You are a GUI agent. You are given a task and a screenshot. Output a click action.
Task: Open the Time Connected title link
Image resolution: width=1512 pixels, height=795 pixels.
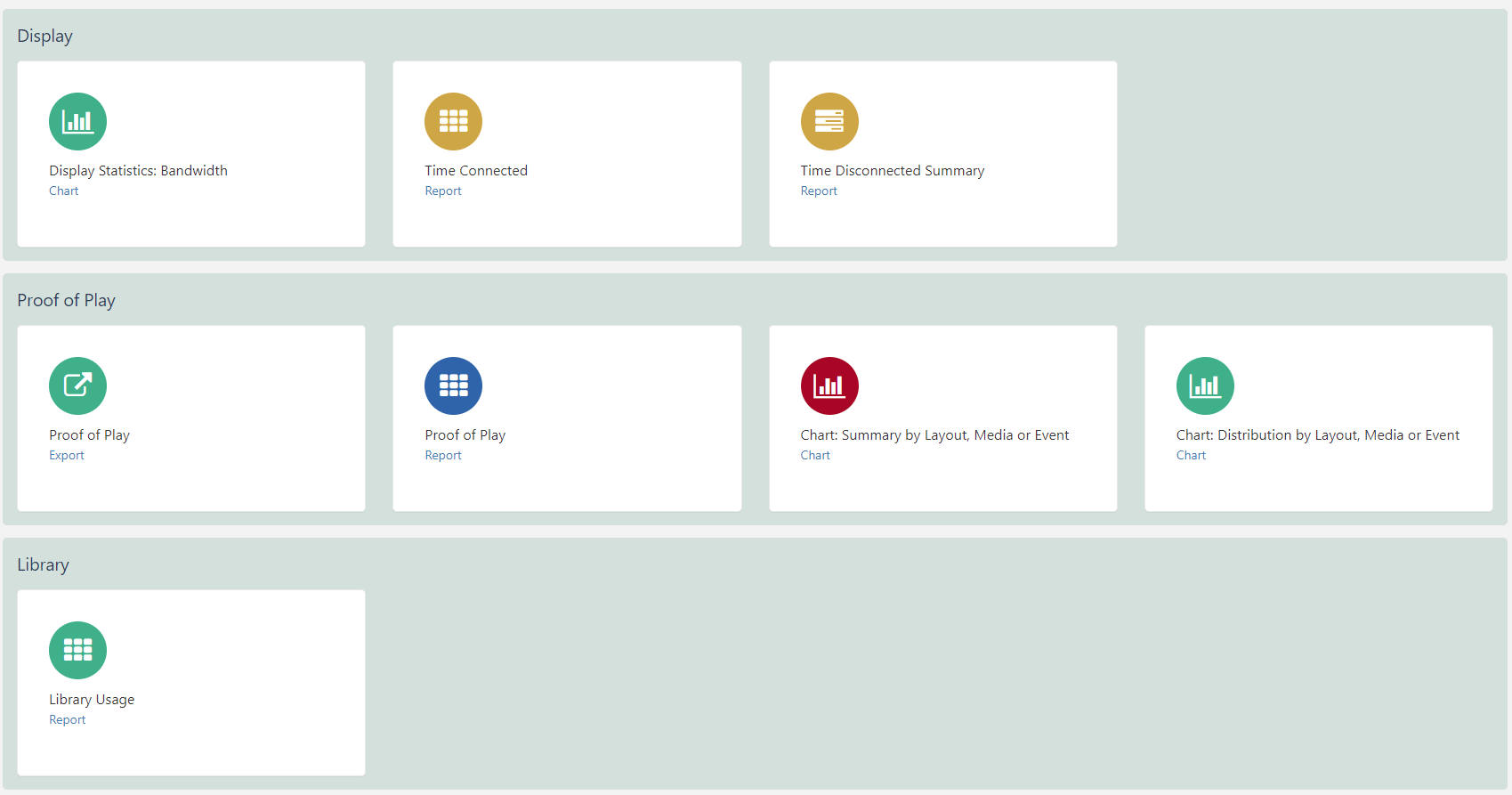[476, 171]
